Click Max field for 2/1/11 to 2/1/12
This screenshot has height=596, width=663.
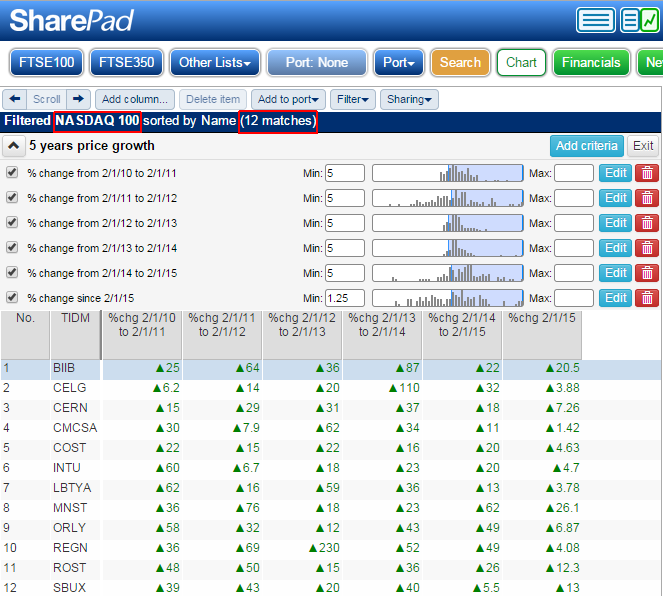click(574, 198)
